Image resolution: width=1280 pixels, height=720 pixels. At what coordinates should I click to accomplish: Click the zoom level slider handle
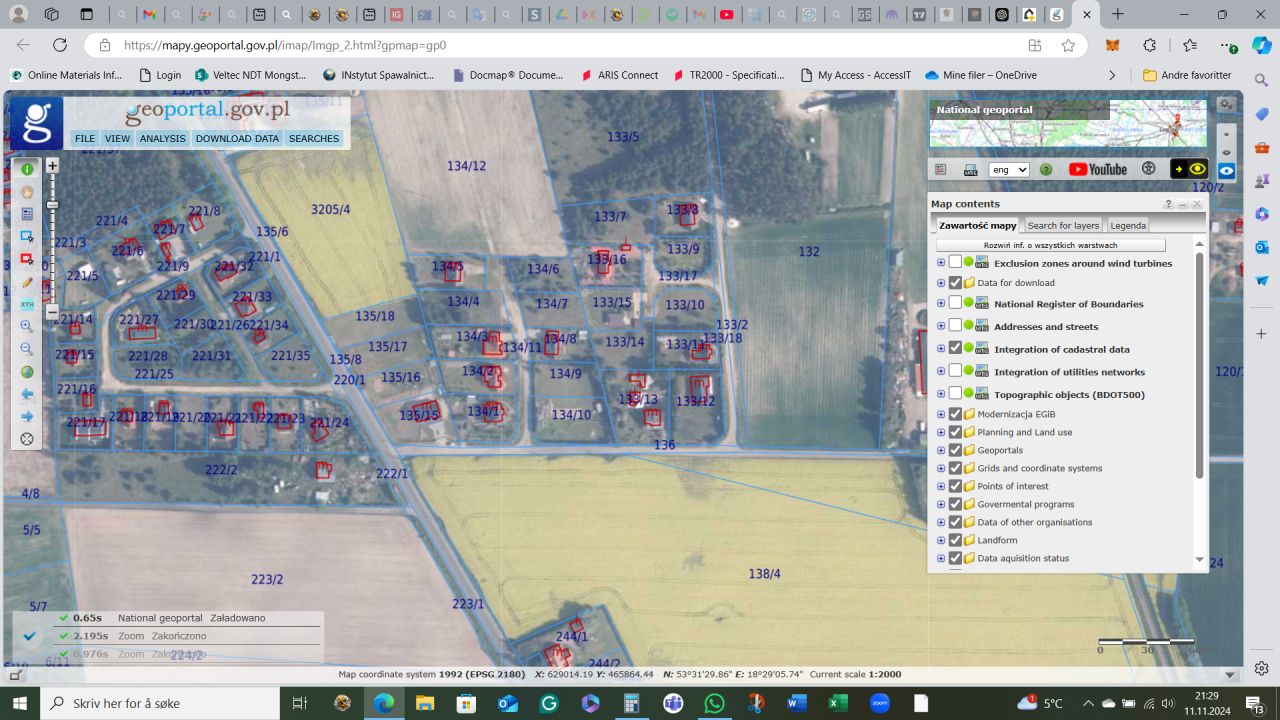[53, 205]
